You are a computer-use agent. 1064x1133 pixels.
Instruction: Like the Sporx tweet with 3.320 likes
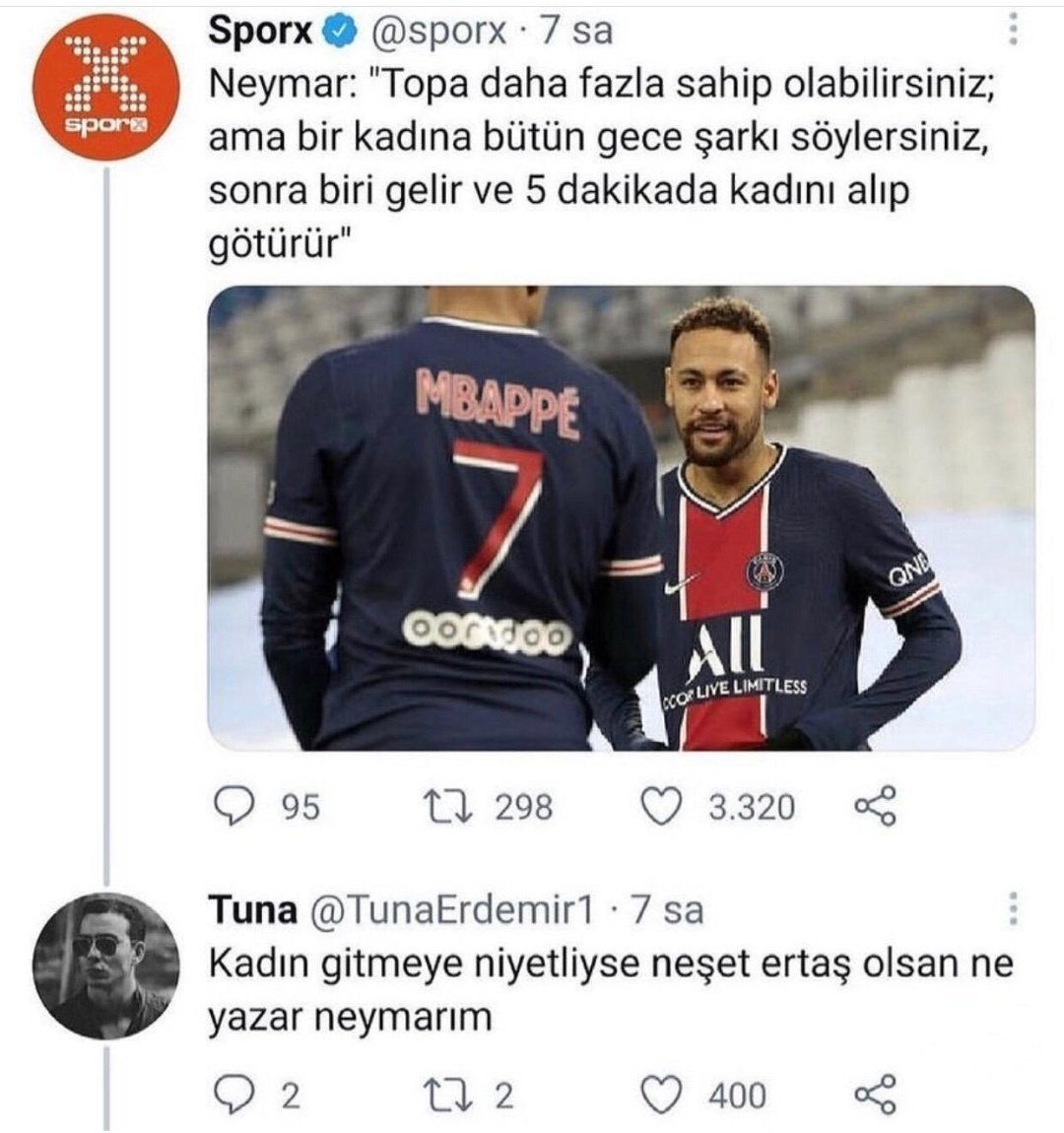662,807
